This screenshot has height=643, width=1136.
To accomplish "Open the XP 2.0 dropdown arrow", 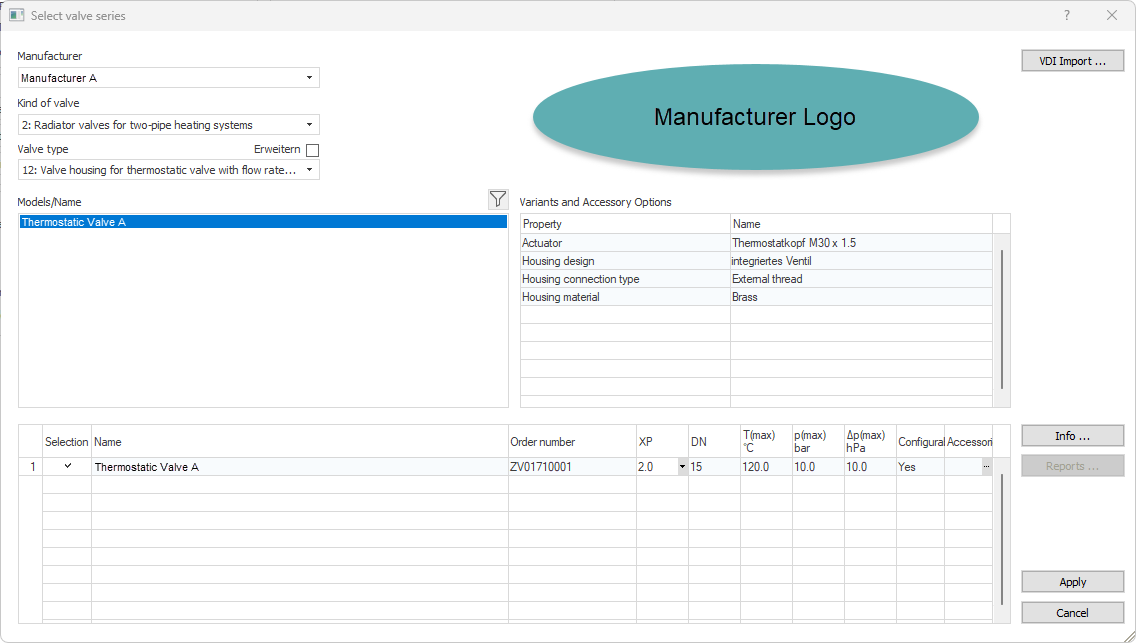I will 682,467.
